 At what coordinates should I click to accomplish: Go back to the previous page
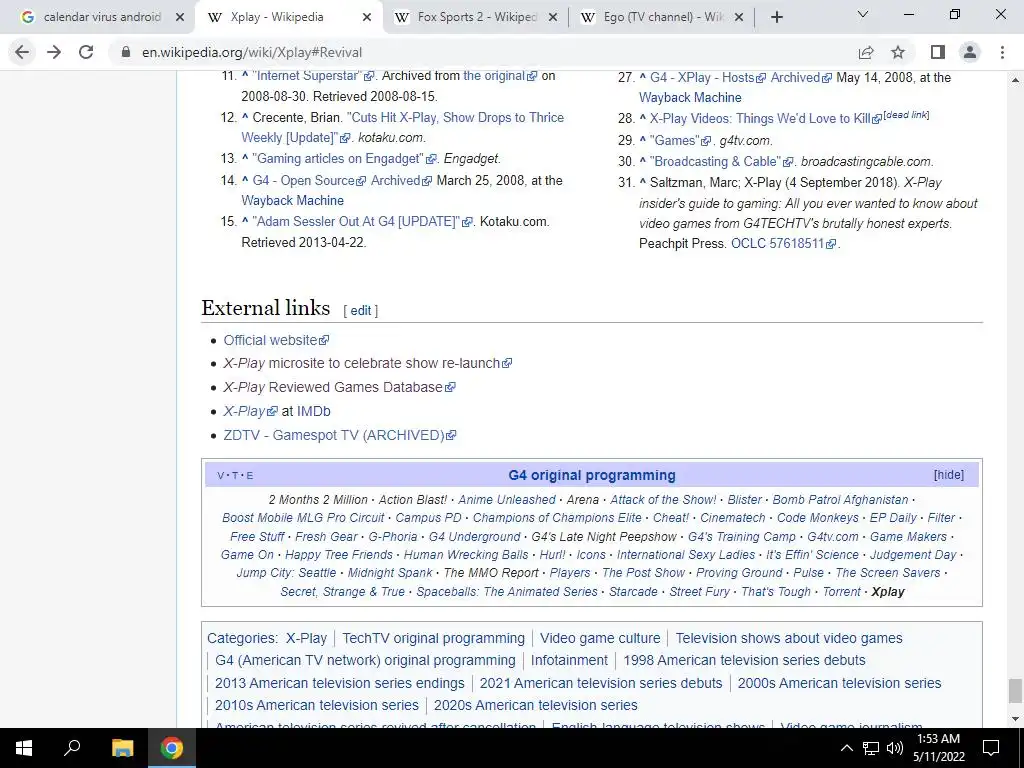(x=22, y=52)
